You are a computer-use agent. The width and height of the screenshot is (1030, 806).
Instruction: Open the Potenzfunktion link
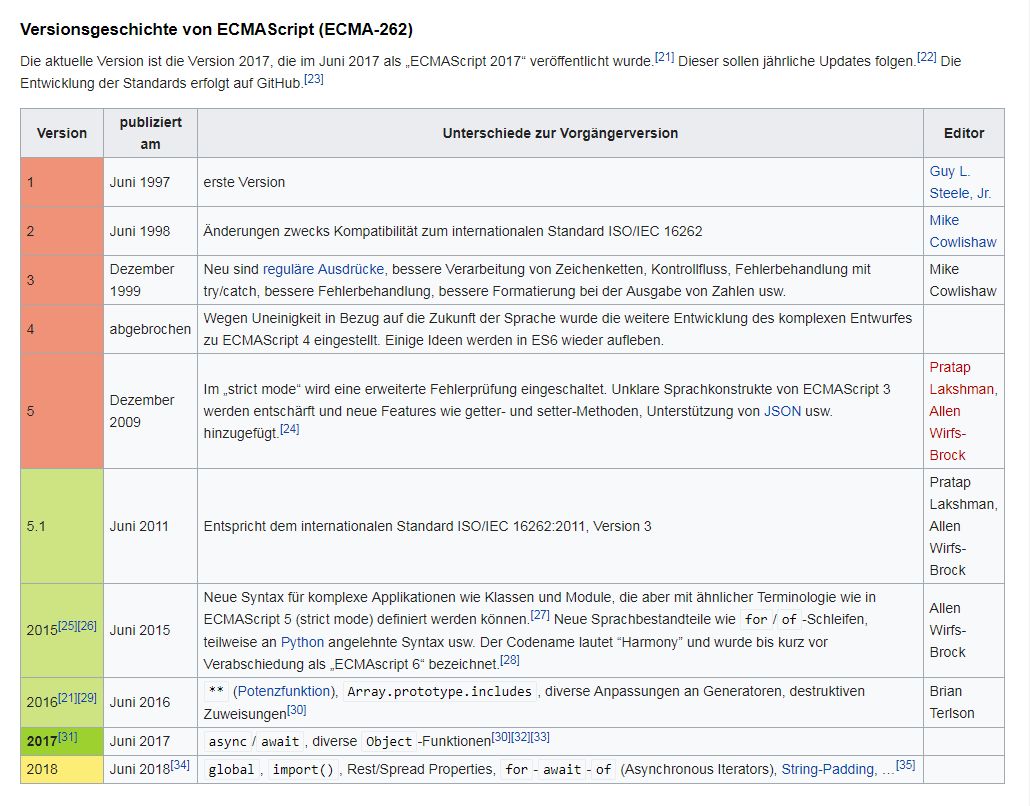(x=283, y=691)
